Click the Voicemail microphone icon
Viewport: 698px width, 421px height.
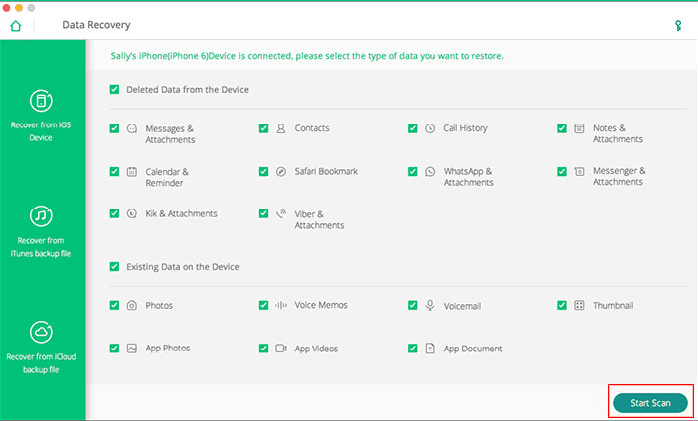(x=430, y=305)
